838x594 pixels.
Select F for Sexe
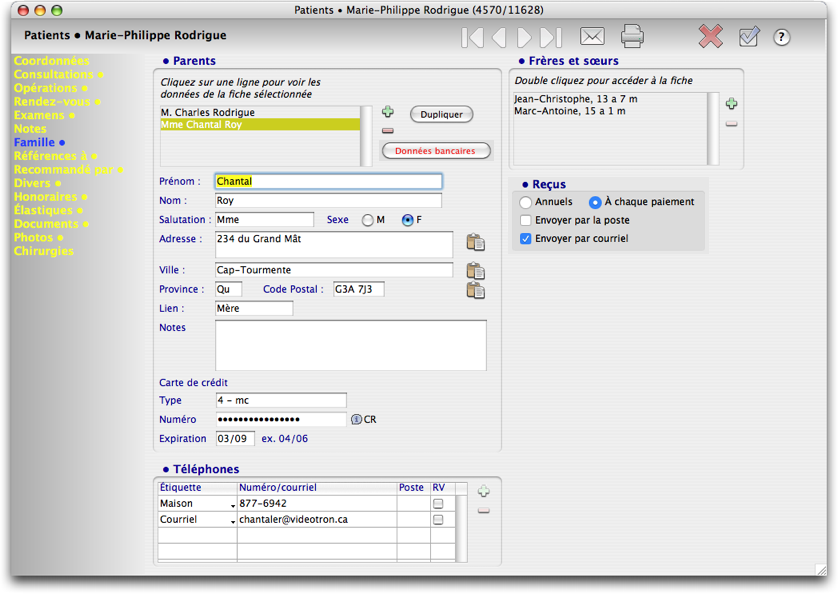(x=408, y=220)
